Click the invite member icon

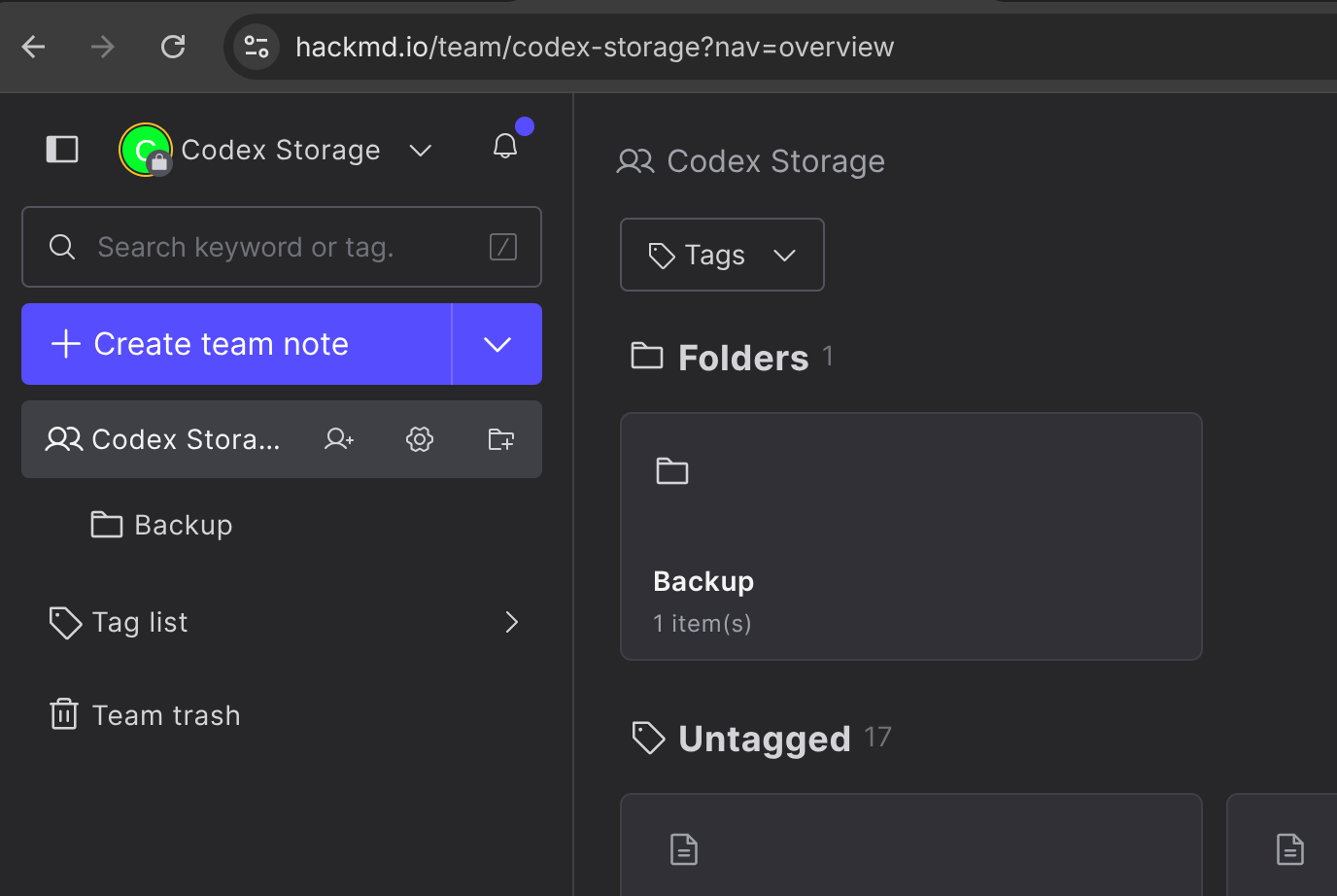tap(339, 439)
